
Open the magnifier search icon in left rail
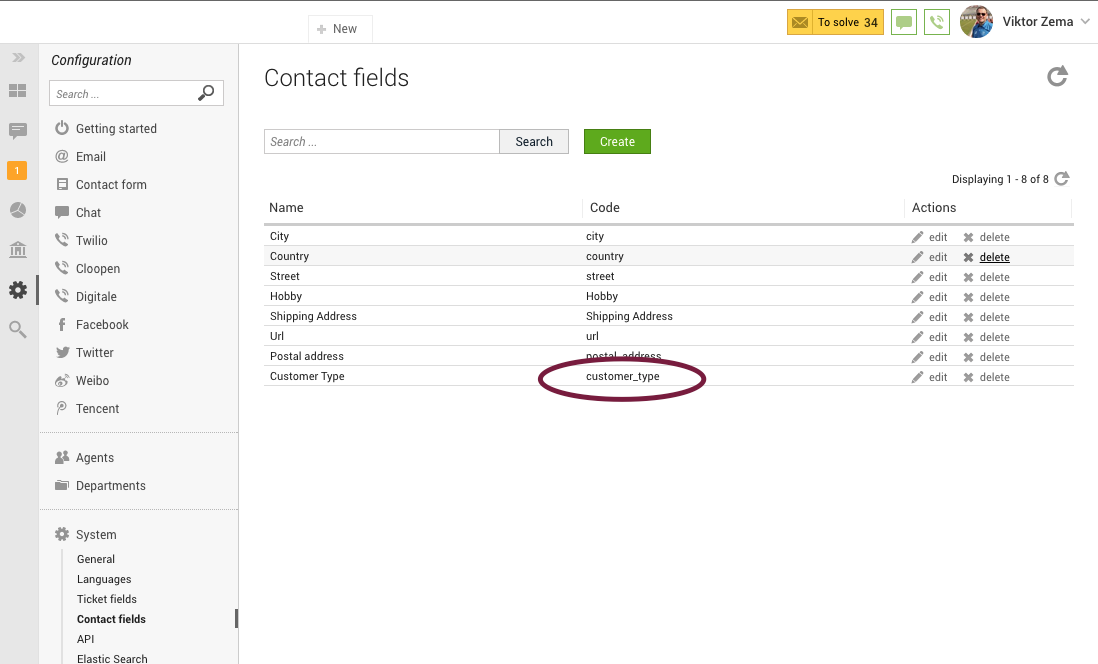click(x=18, y=329)
